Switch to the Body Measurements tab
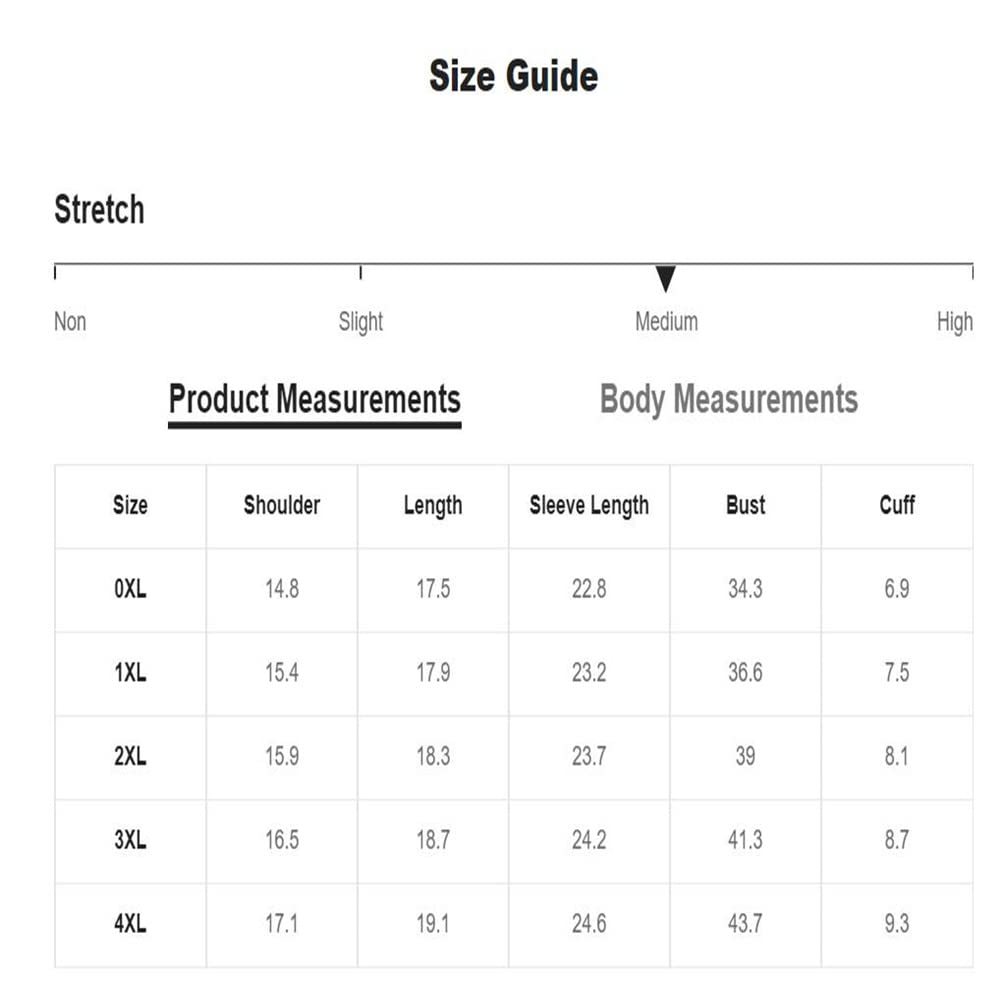Viewport: 1000px width, 1000px height. [x=728, y=399]
